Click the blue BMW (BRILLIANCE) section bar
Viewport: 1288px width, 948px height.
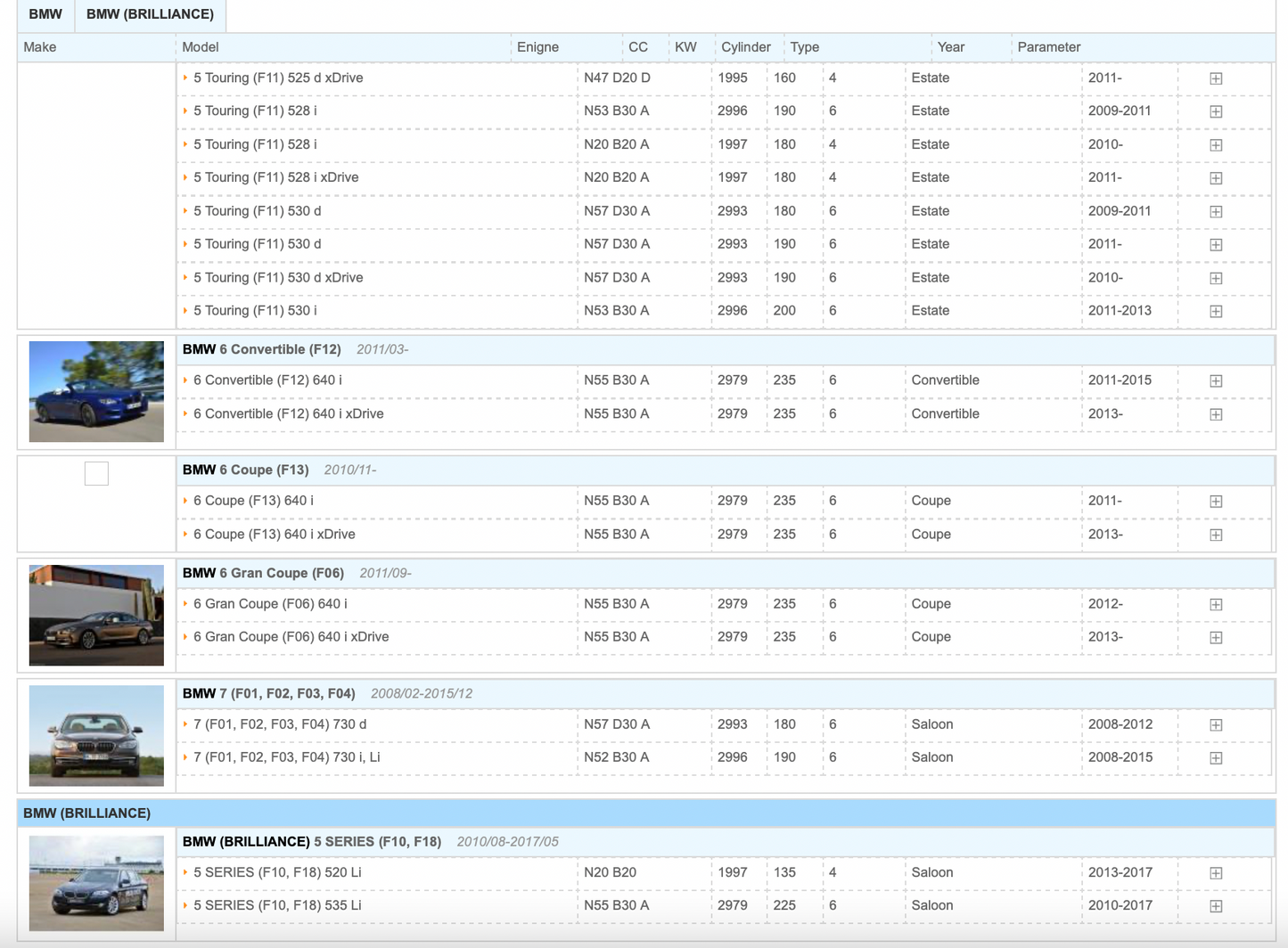pyautogui.click(x=646, y=813)
